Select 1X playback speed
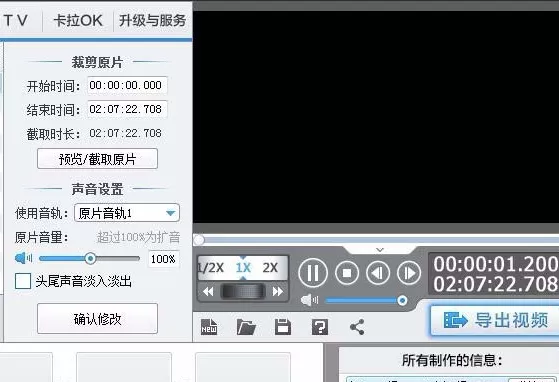Image resolution: width=559 pixels, height=382 pixels. coord(243,268)
